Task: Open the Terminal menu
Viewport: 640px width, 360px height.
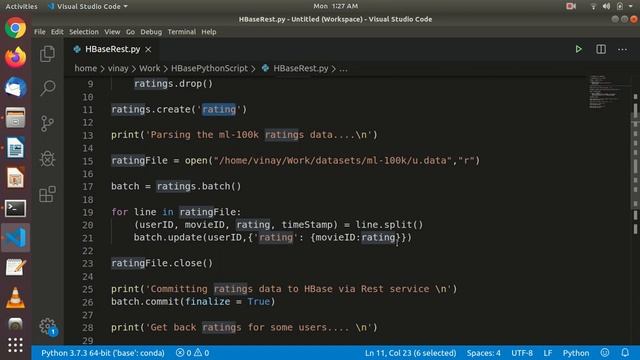Action: click(x=182, y=32)
